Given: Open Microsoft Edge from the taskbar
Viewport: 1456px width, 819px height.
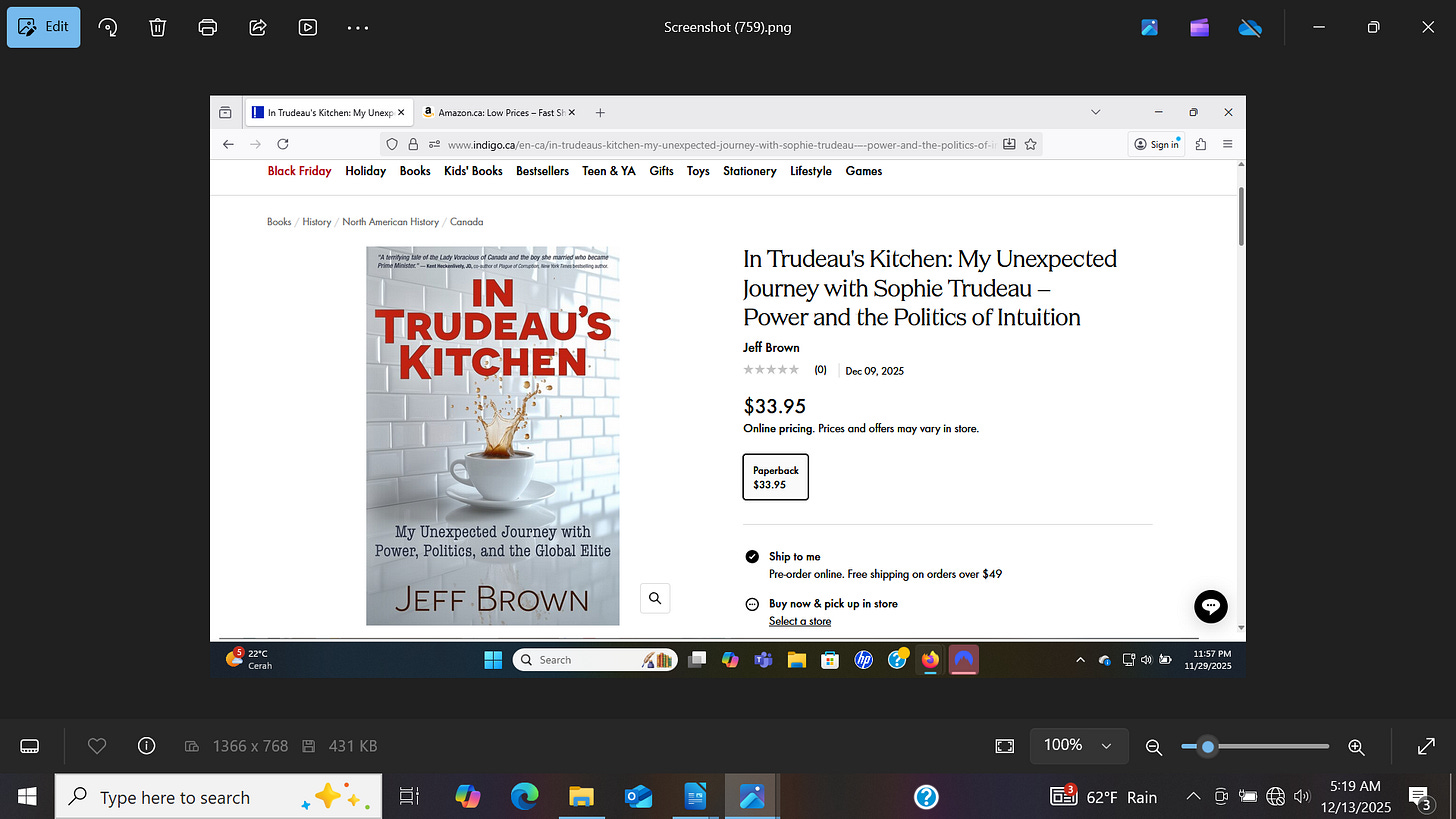Looking at the screenshot, I should (x=524, y=796).
